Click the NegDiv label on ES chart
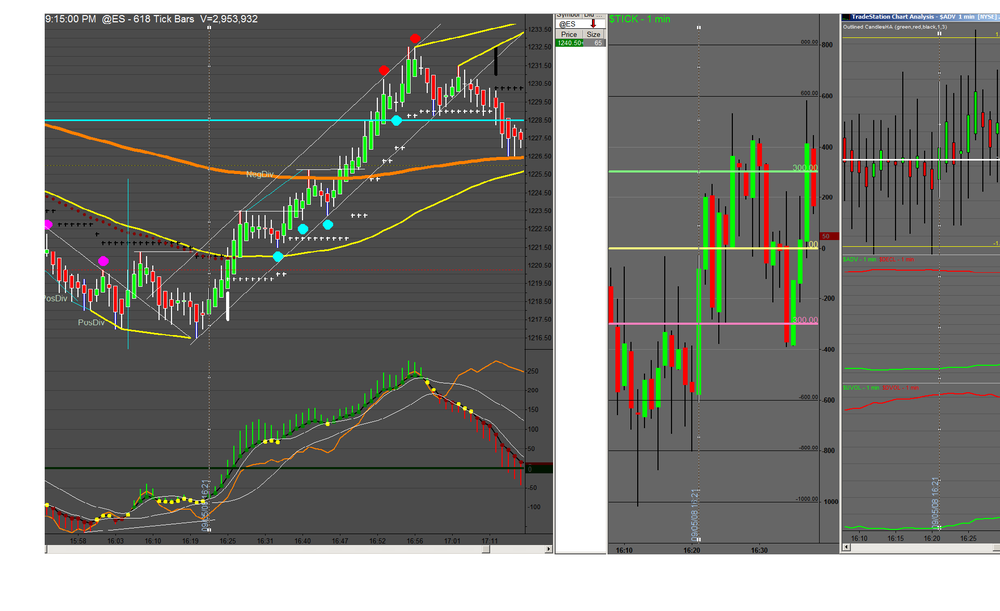The width and height of the screenshot is (1000, 611). (260, 174)
